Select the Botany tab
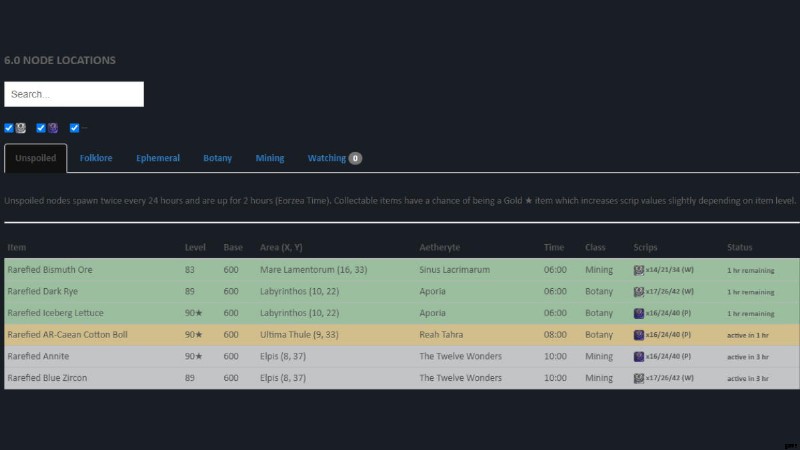800x450 pixels. pyautogui.click(x=217, y=158)
